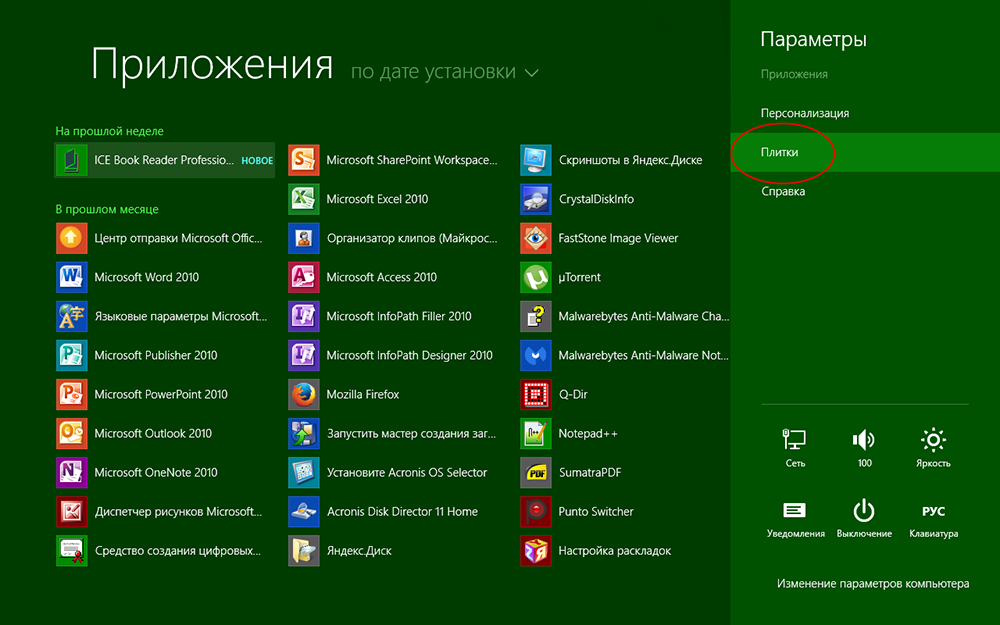Click the Microsoft PowerPoint 2010 label
The height and width of the screenshot is (625, 1000).
161,394
